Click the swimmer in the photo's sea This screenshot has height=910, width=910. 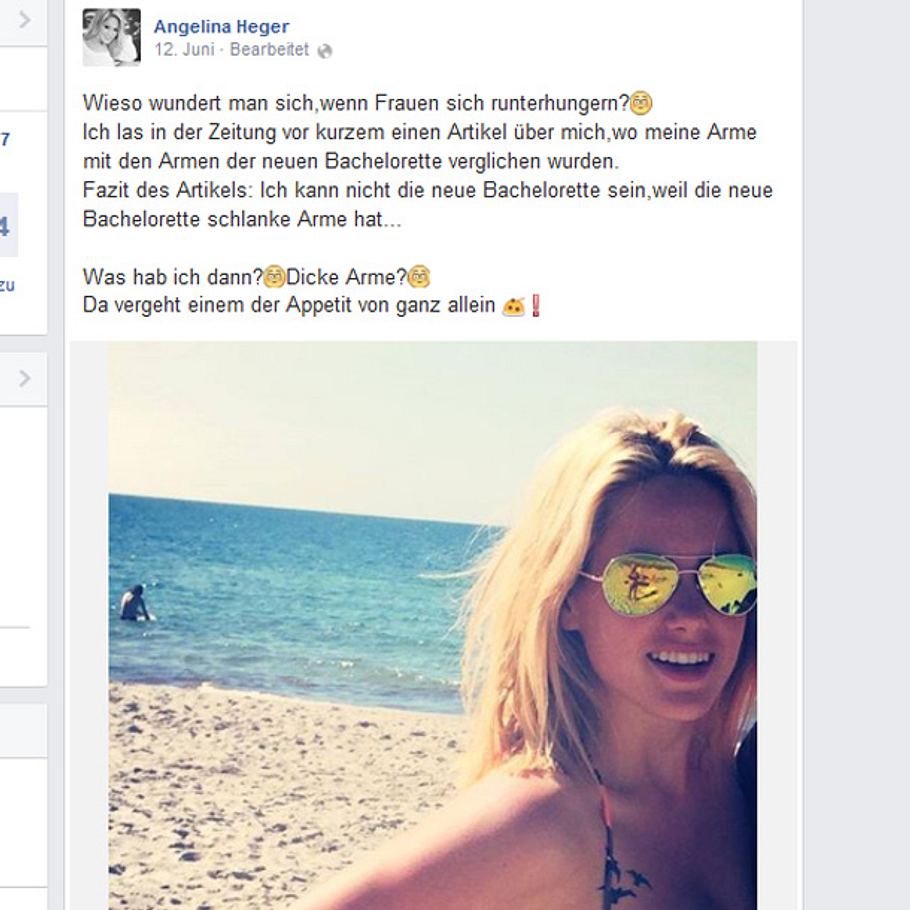pos(135,604)
